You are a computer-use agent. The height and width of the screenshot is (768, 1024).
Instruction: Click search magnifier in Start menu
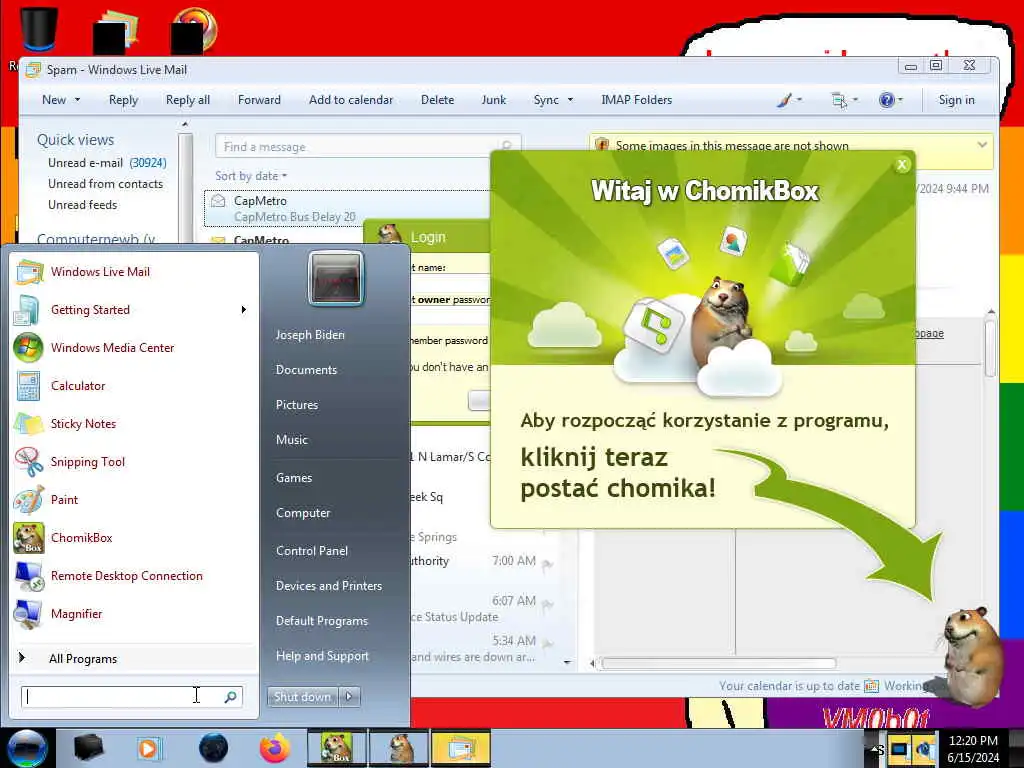point(230,697)
